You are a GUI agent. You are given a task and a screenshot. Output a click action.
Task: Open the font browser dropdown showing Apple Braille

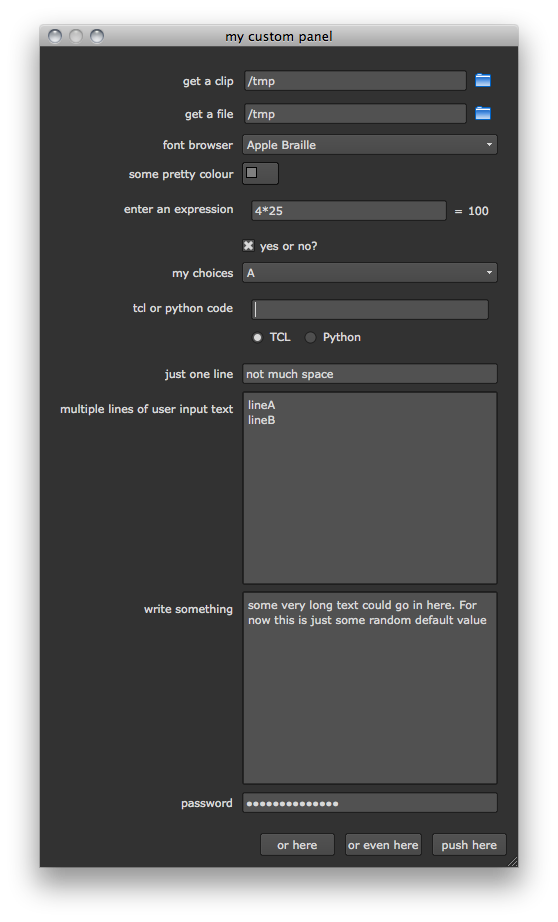[x=370, y=145]
